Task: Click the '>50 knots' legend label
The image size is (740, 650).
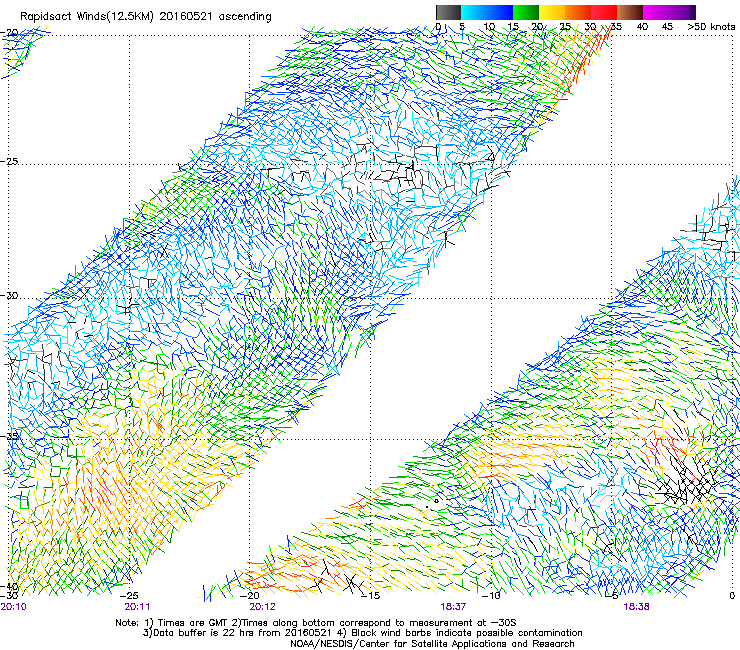Action: pyautogui.click(x=711, y=26)
